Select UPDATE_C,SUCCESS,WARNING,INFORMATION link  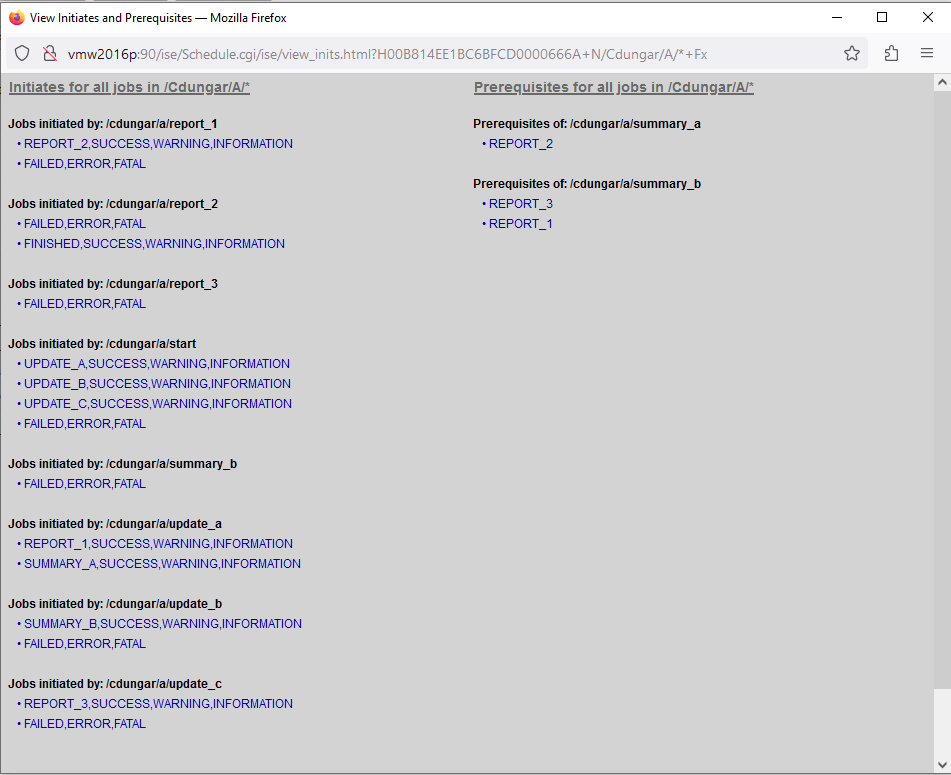tap(158, 404)
